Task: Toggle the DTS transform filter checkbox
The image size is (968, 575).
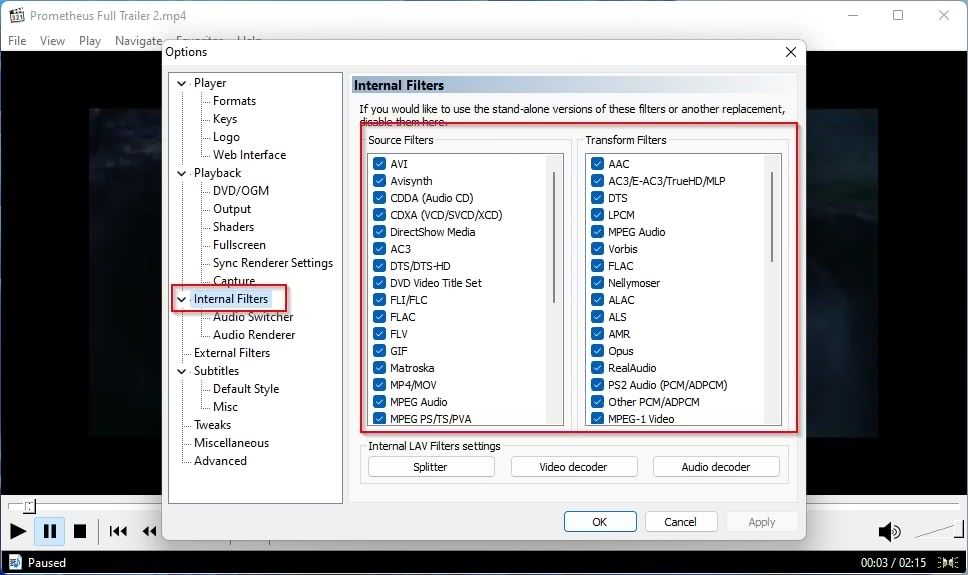Action: point(597,198)
